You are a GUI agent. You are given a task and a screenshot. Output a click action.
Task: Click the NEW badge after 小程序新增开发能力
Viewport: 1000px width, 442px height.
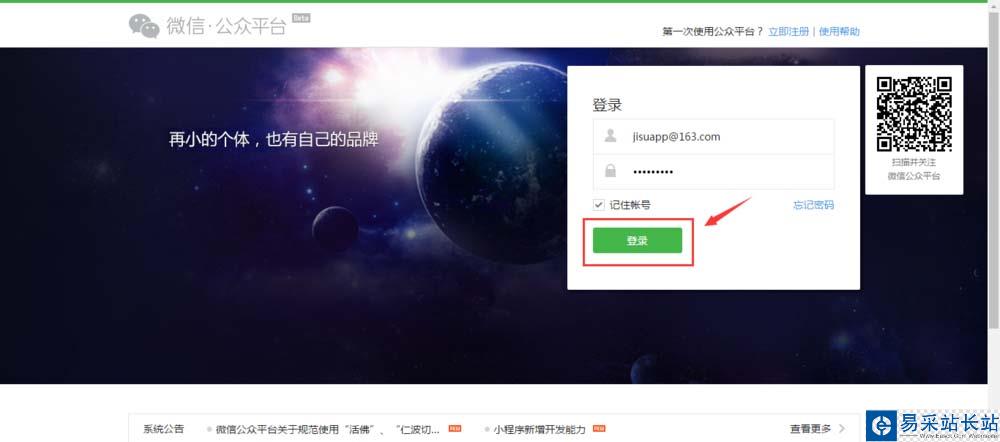coord(599,429)
